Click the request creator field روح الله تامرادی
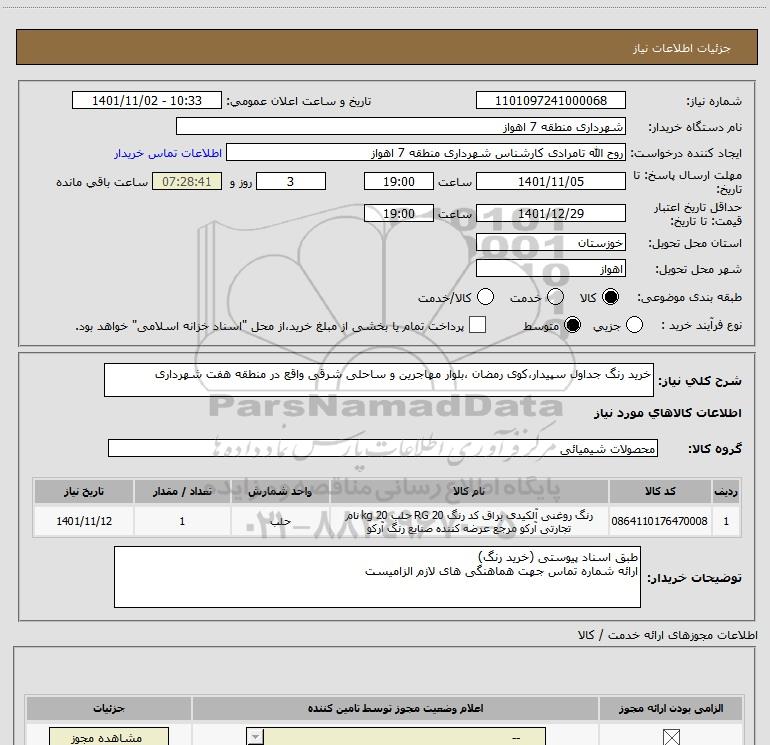 click(425, 153)
